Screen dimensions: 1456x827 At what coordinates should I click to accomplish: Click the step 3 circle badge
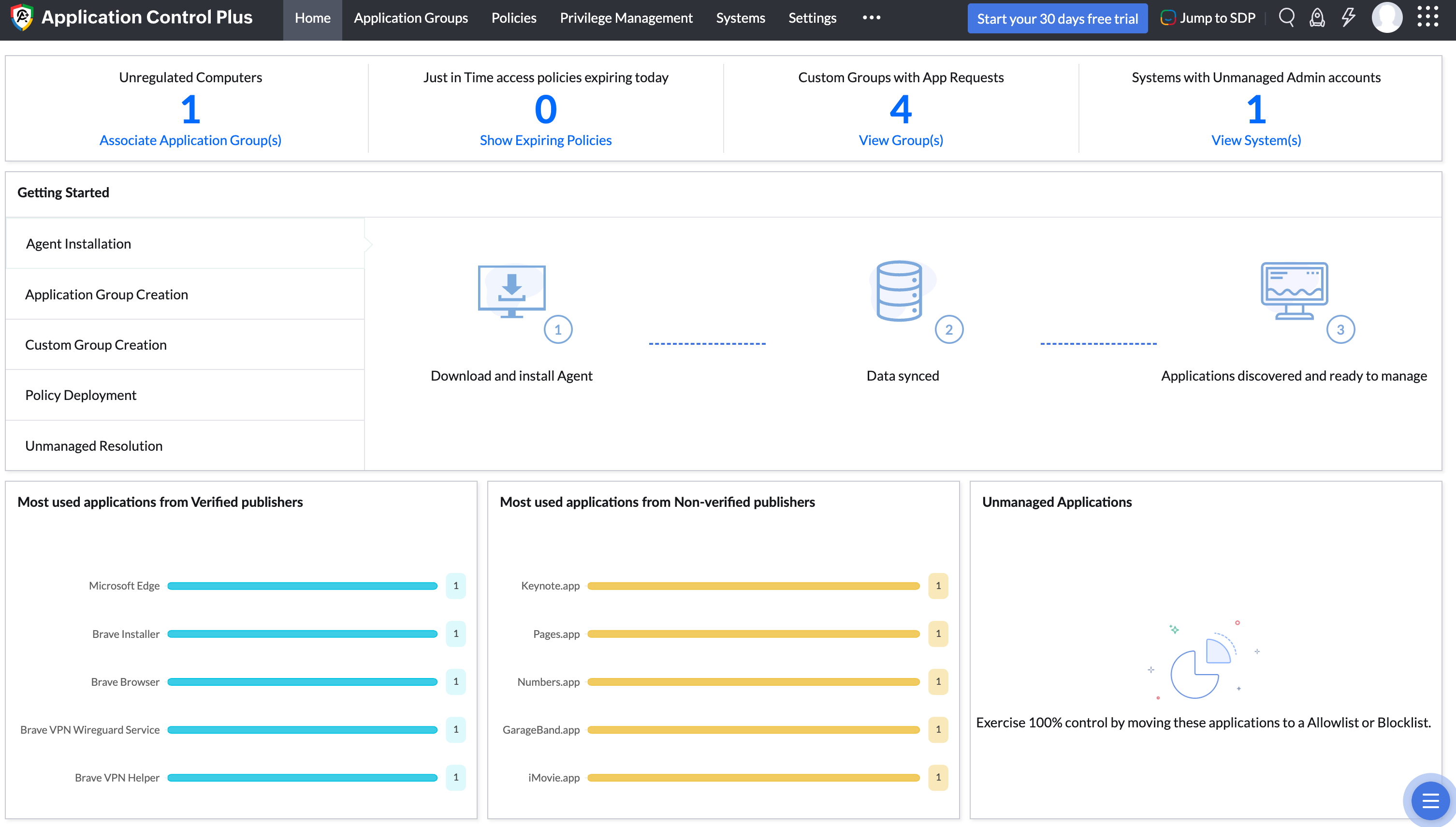click(1341, 329)
